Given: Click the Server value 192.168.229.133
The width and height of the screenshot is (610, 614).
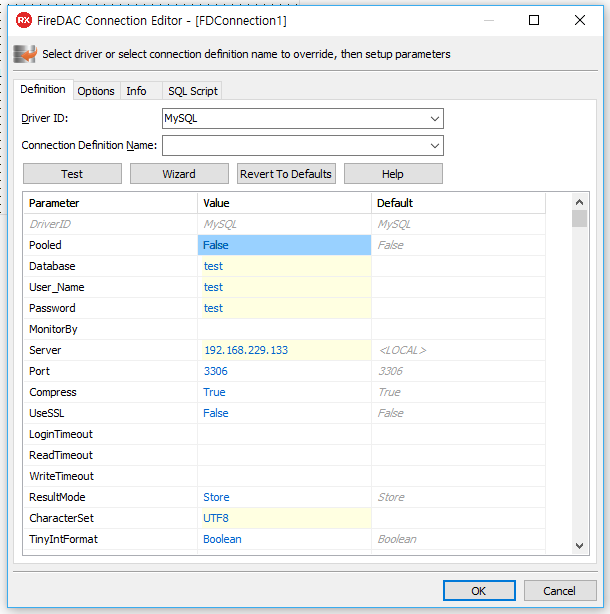Looking at the screenshot, I should point(284,350).
